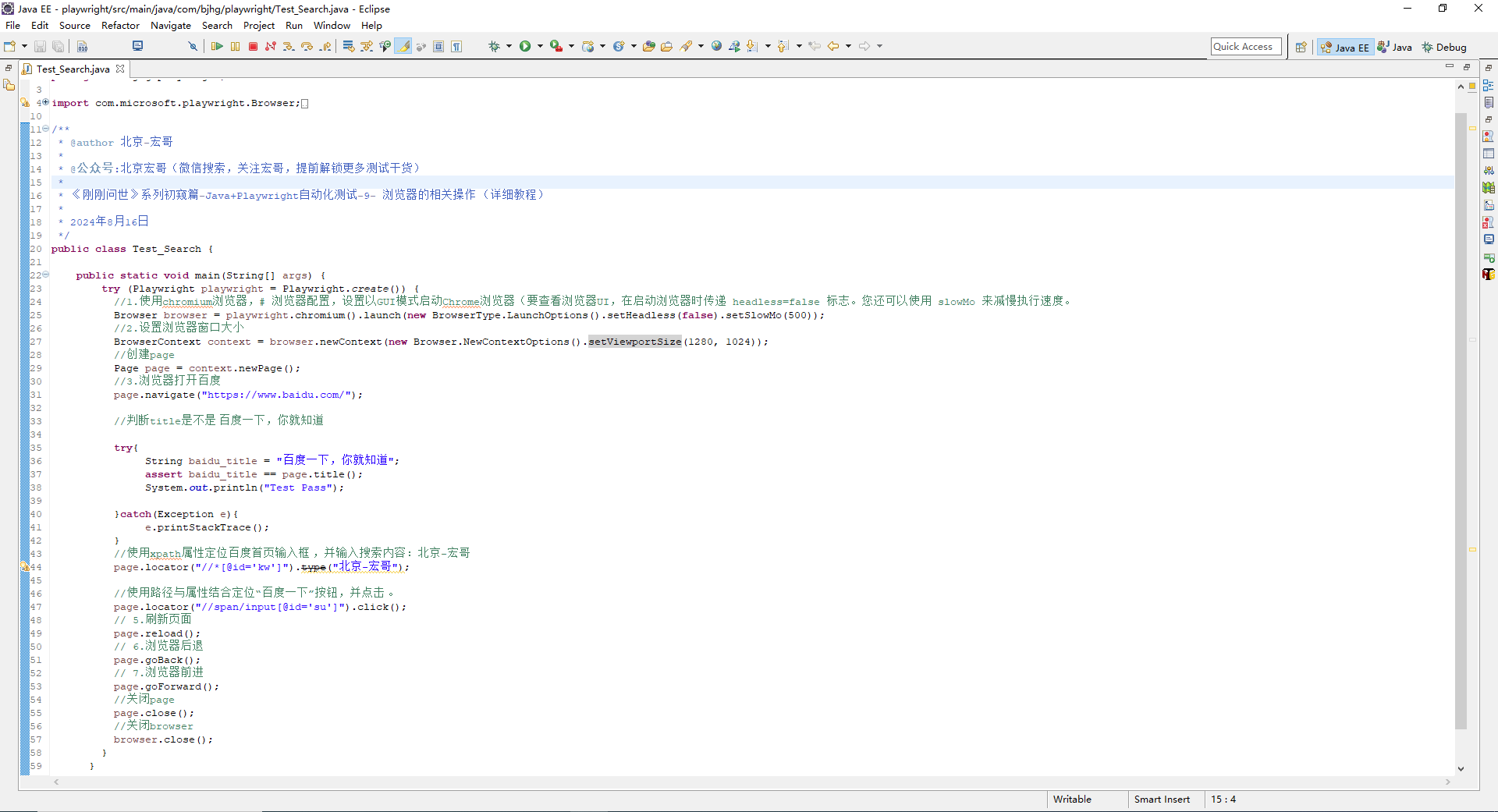Click the binary 010 file icon
1498x812 pixels.
point(82,47)
